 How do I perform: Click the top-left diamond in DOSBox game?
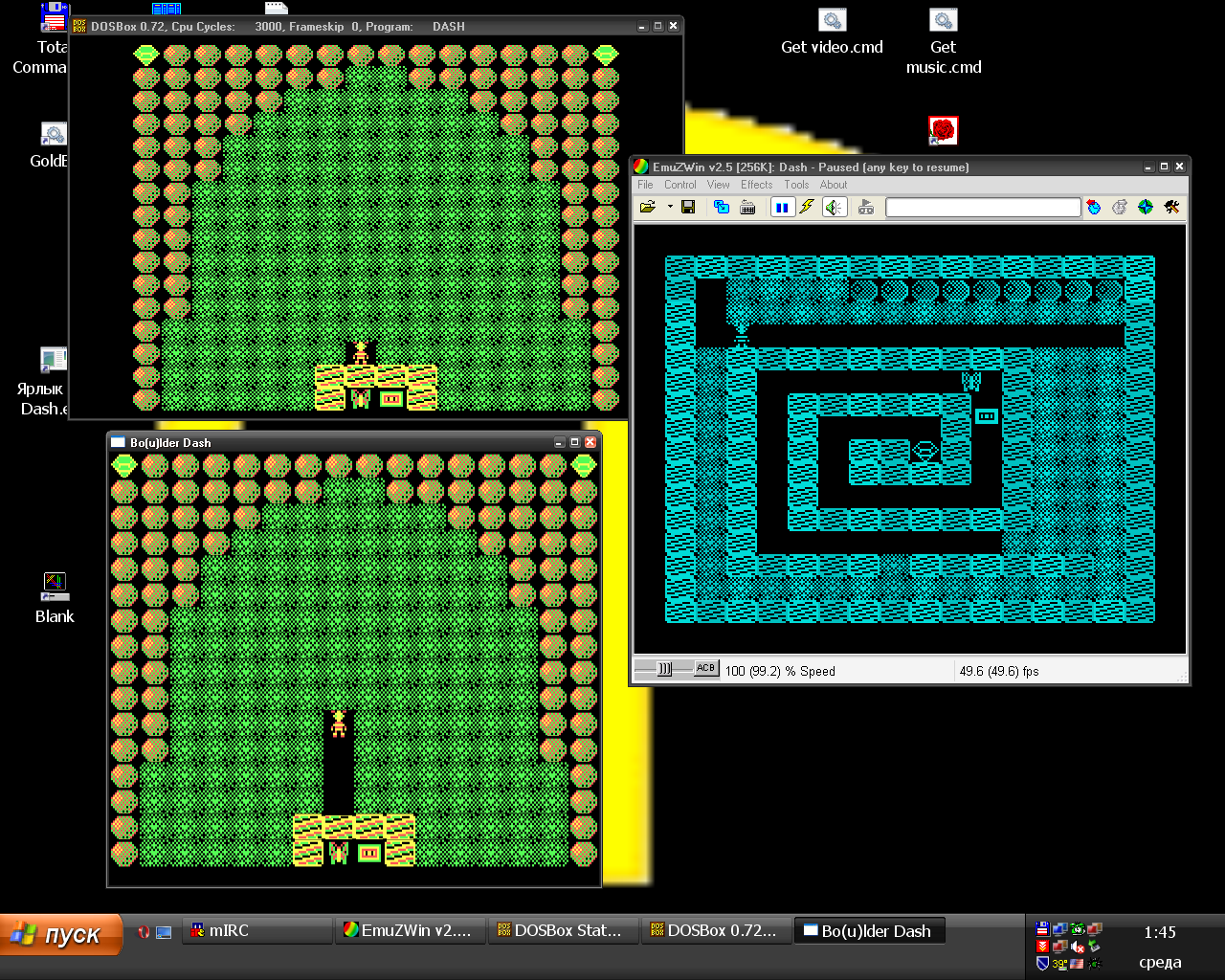pos(145,55)
